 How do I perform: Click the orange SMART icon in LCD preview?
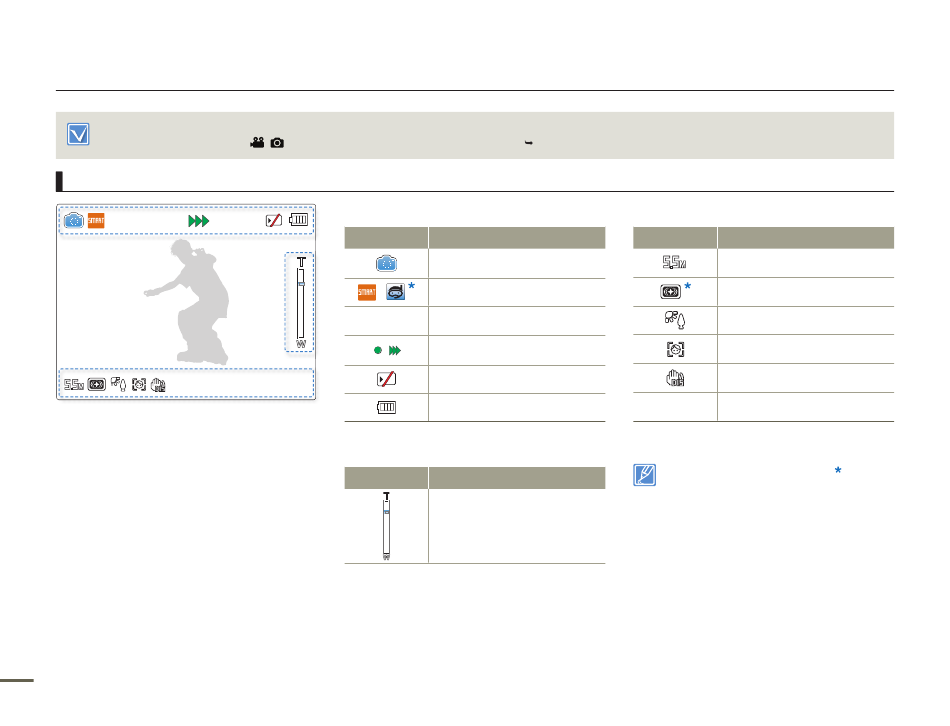point(96,221)
